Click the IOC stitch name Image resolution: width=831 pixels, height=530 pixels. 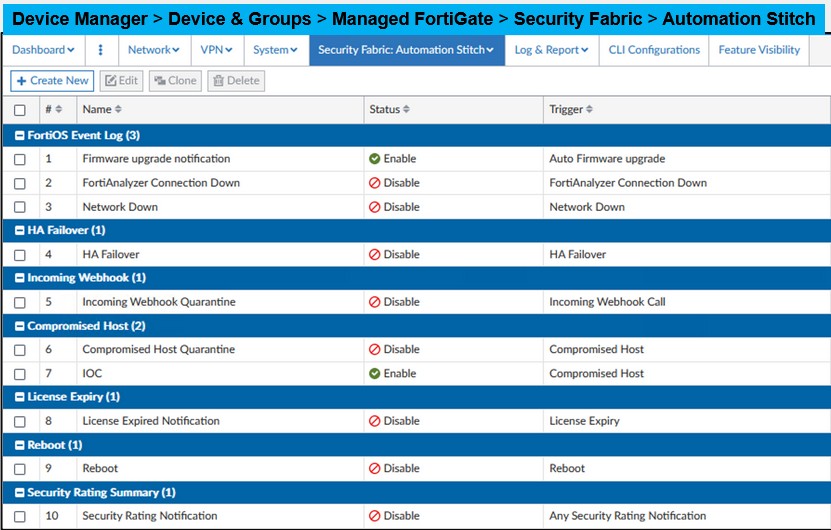(x=92, y=373)
